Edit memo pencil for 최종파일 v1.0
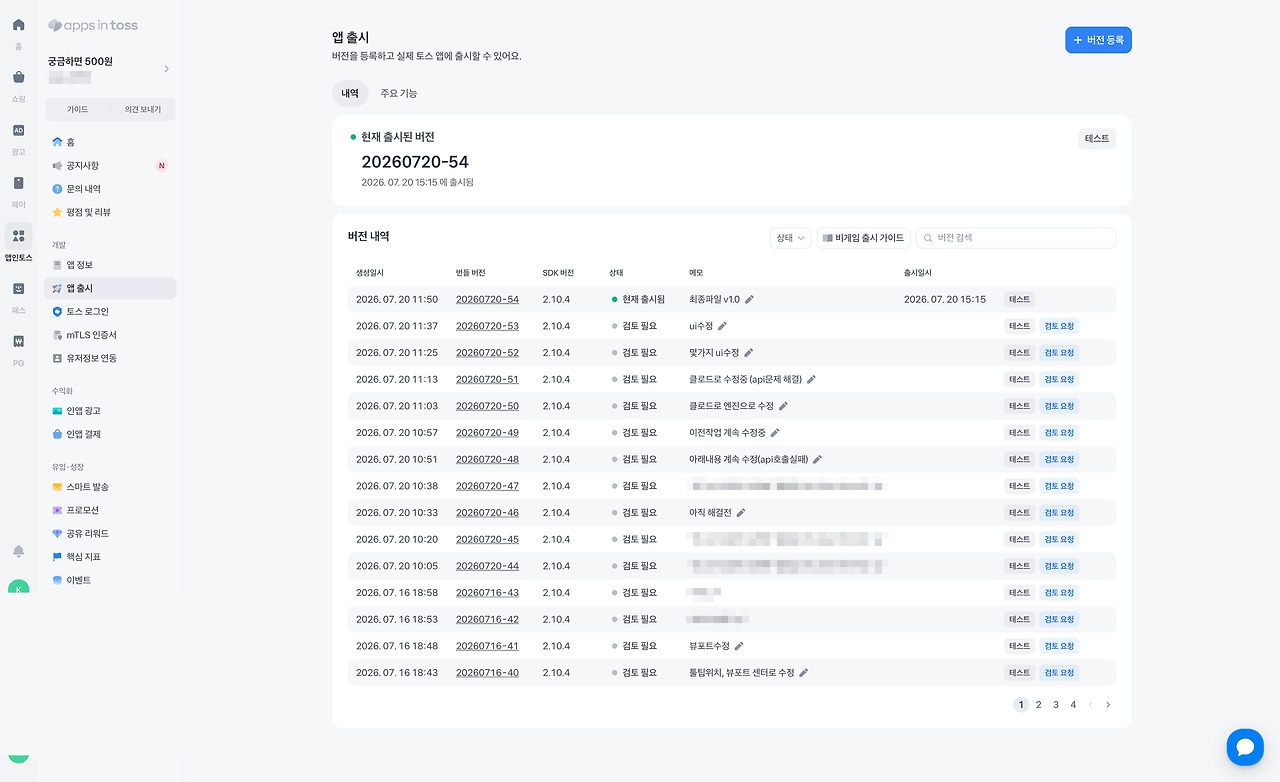Viewport: 1280px width, 782px height. point(749,299)
